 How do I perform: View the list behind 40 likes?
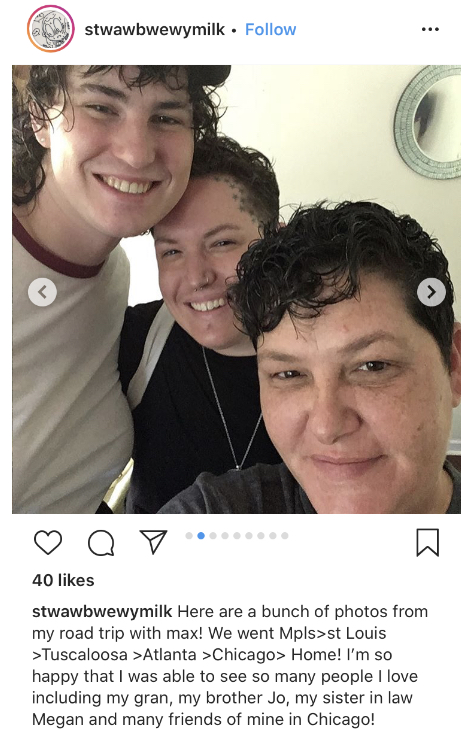(63, 580)
